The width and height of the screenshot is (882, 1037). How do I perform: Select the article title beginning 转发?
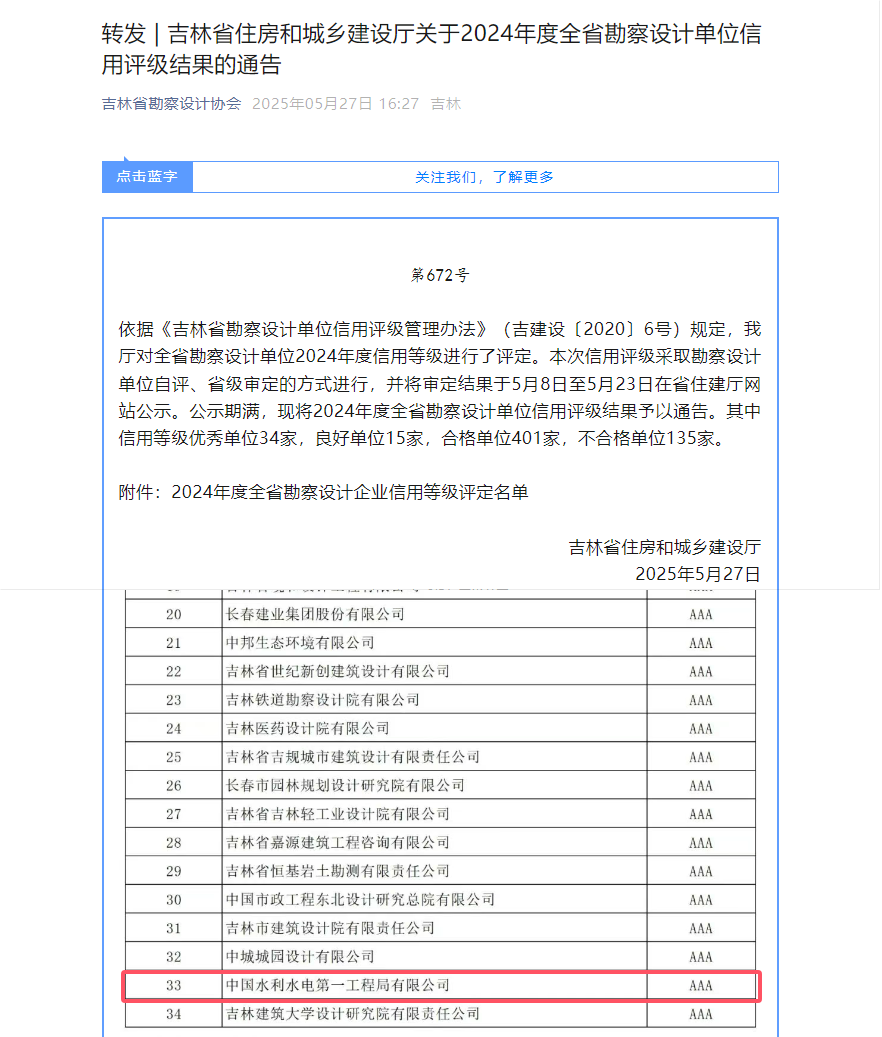(x=432, y=49)
